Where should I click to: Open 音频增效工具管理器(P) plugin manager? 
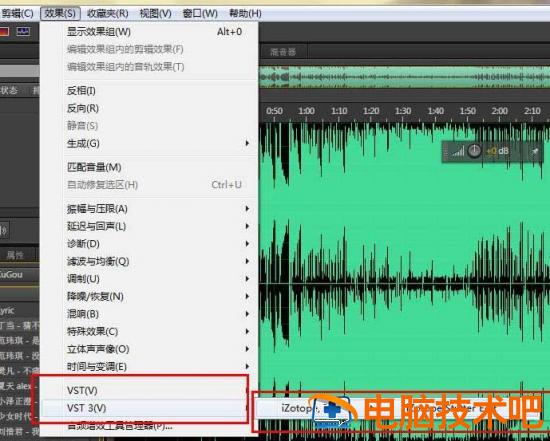150,426
